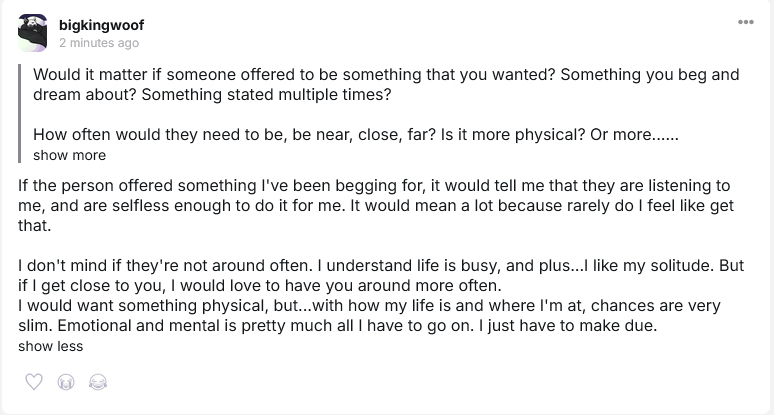The width and height of the screenshot is (774, 415).
Task: React with the laughing tears emoji
Action: tap(97, 382)
